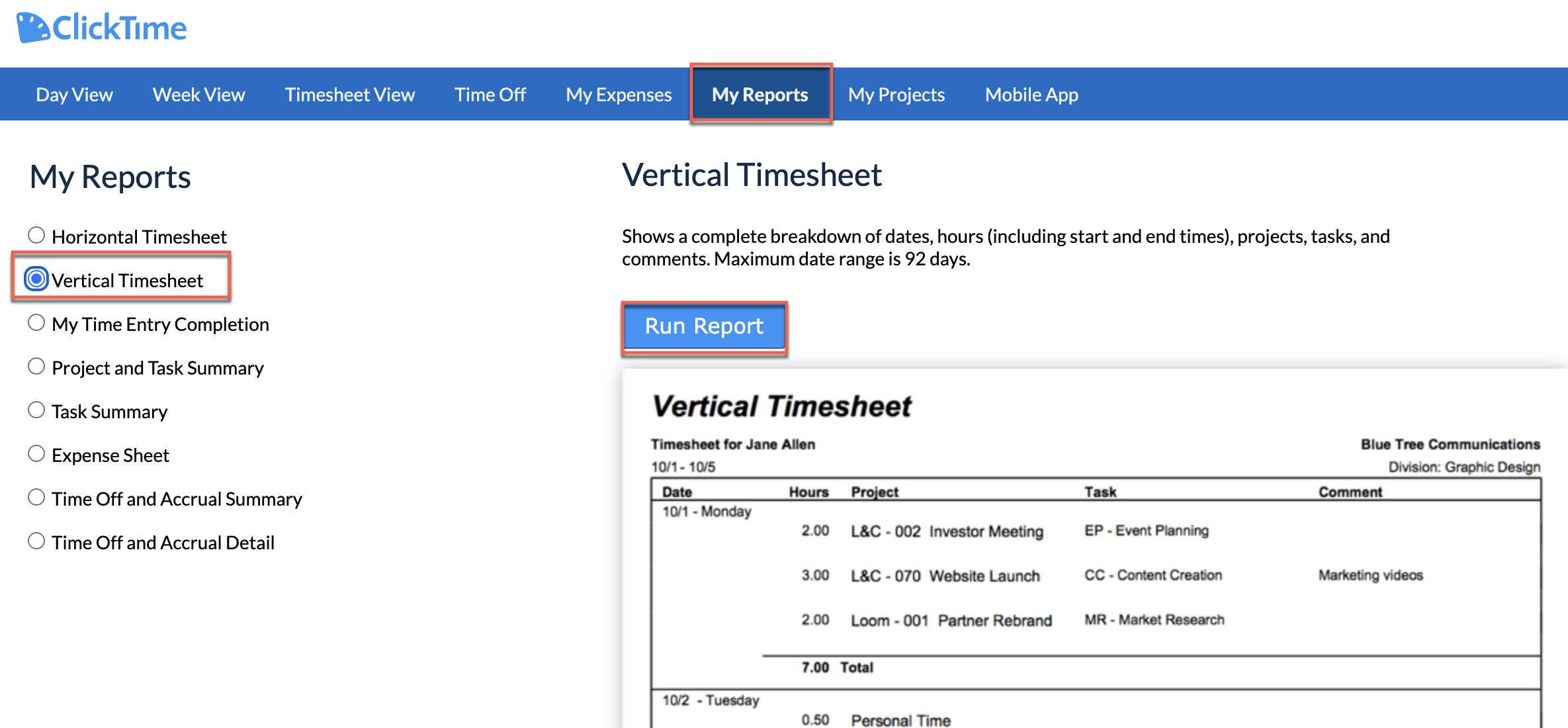Click 'Blue Tree Communications' text
Image resolution: width=1568 pixels, height=728 pixels.
(1450, 444)
